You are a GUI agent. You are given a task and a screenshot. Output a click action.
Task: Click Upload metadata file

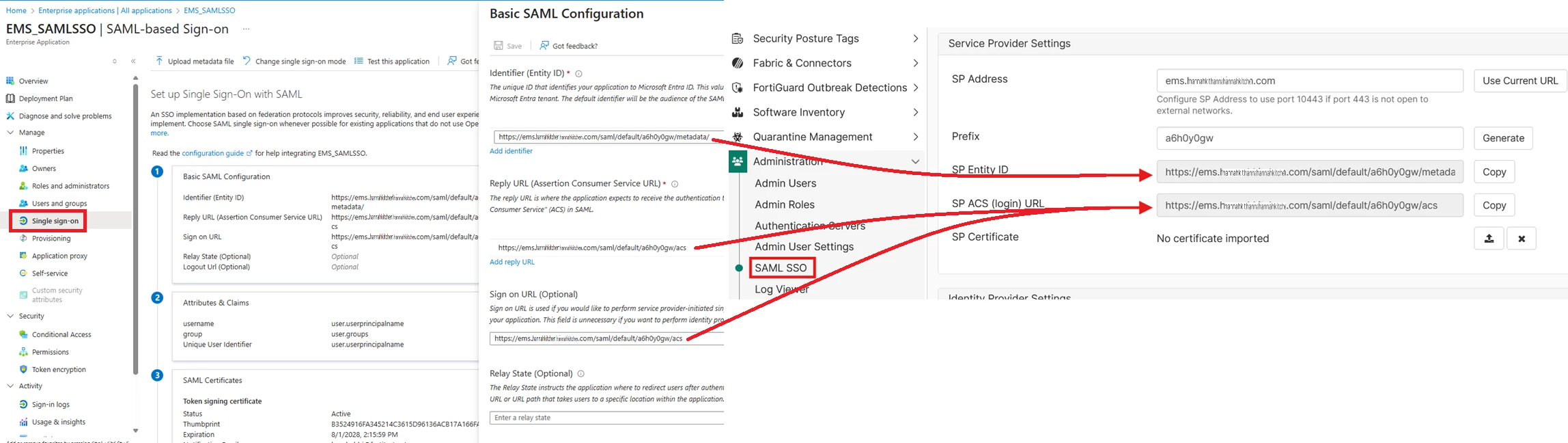pos(195,61)
